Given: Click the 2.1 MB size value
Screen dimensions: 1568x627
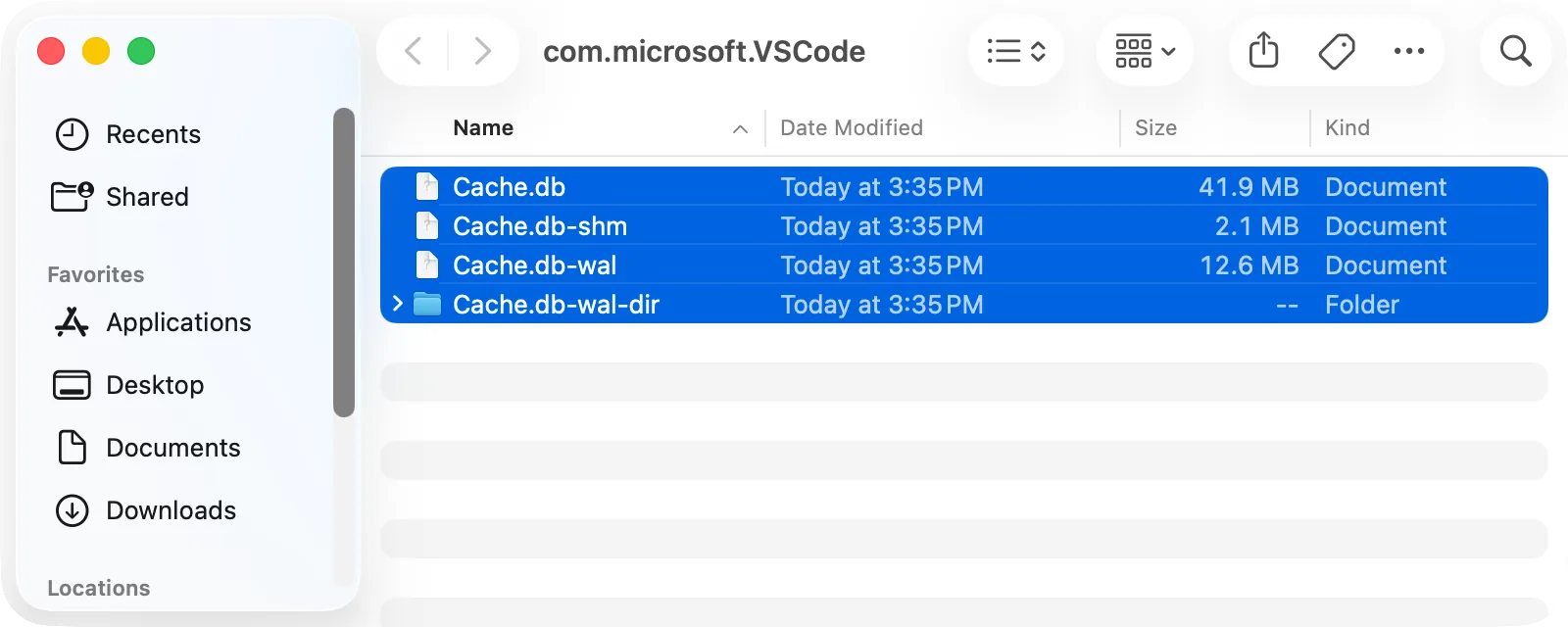Looking at the screenshot, I should tap(1256, 226).
